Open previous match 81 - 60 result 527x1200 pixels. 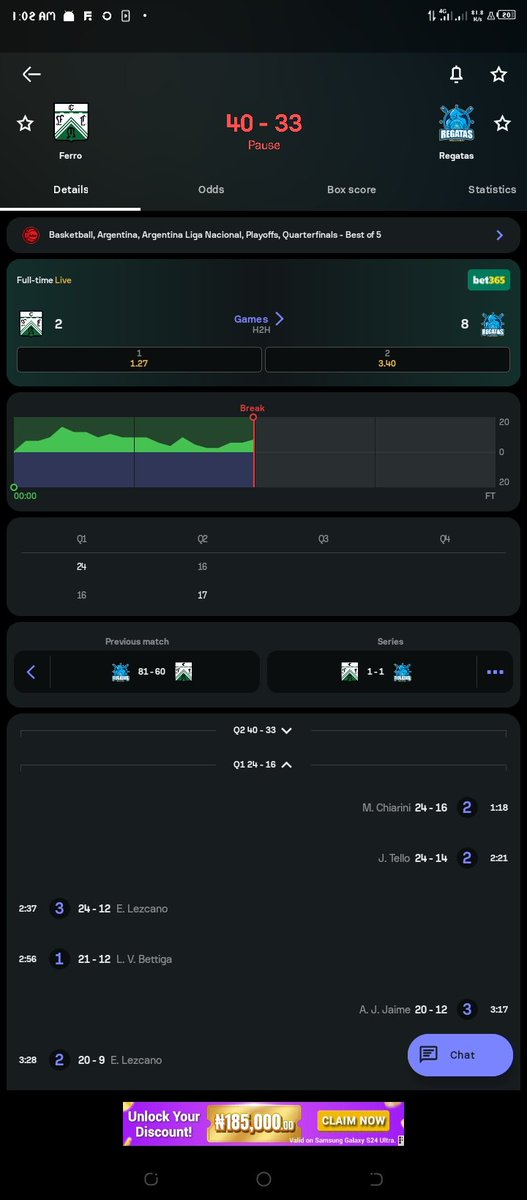pyautogui.click(x=152, y=672)
